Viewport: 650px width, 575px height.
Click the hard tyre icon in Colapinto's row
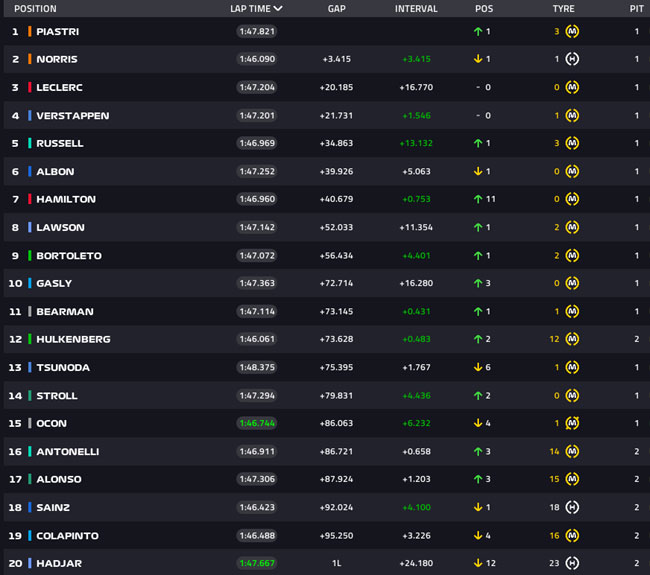click(572, 535)
